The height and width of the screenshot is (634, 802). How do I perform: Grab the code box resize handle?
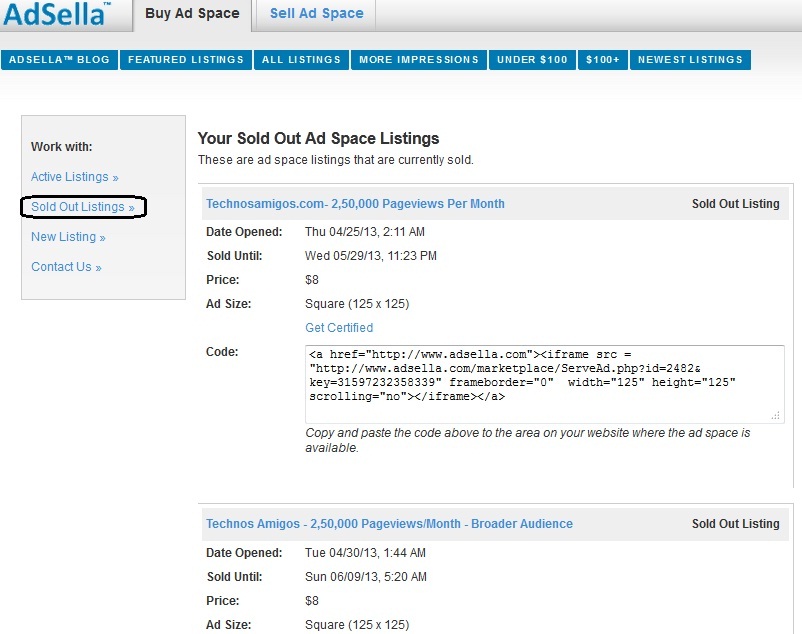click(x=777, y=414)
